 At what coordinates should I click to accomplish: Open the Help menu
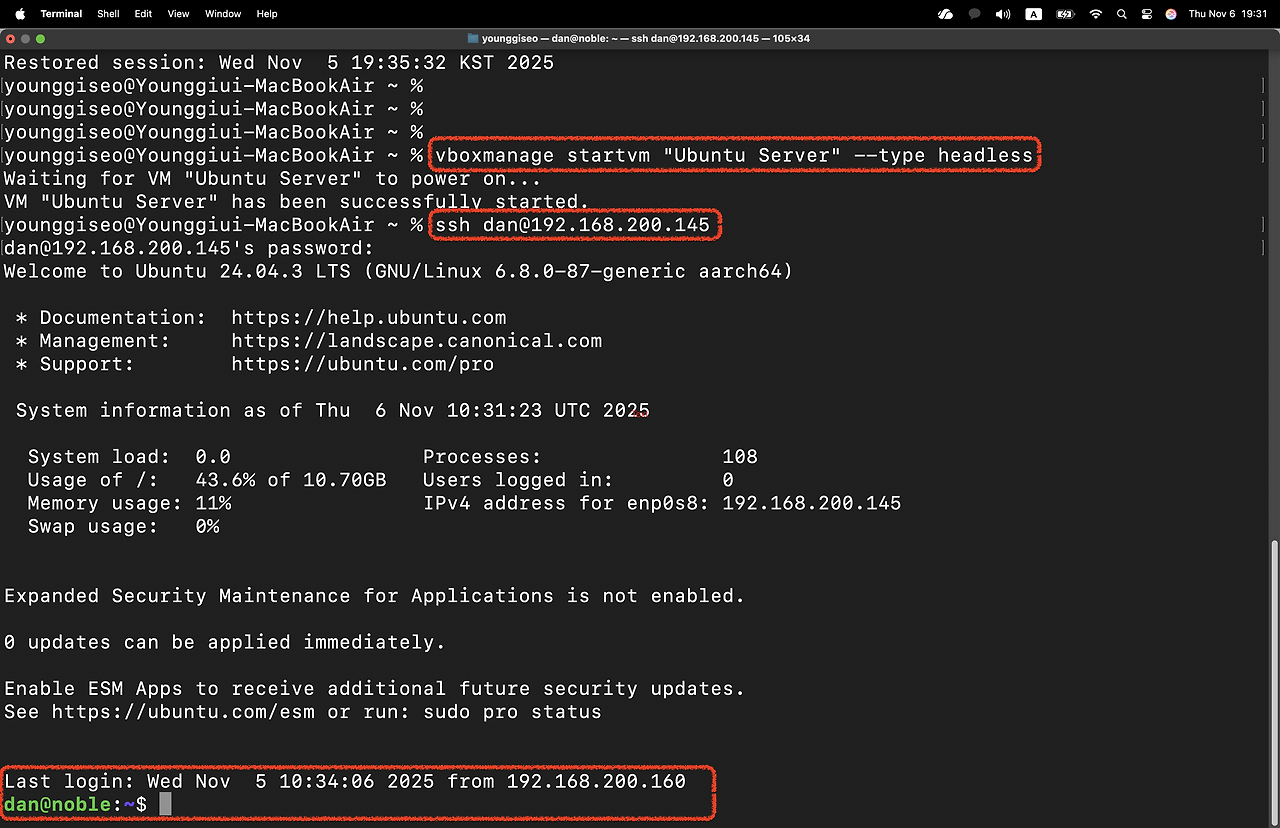[x=267, y=14]
